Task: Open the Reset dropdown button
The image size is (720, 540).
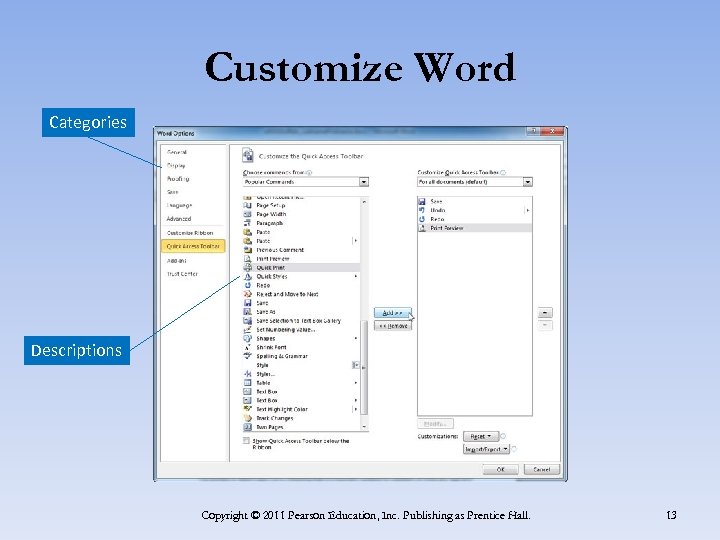Action: pyautogui.click(x=481, y=436)
